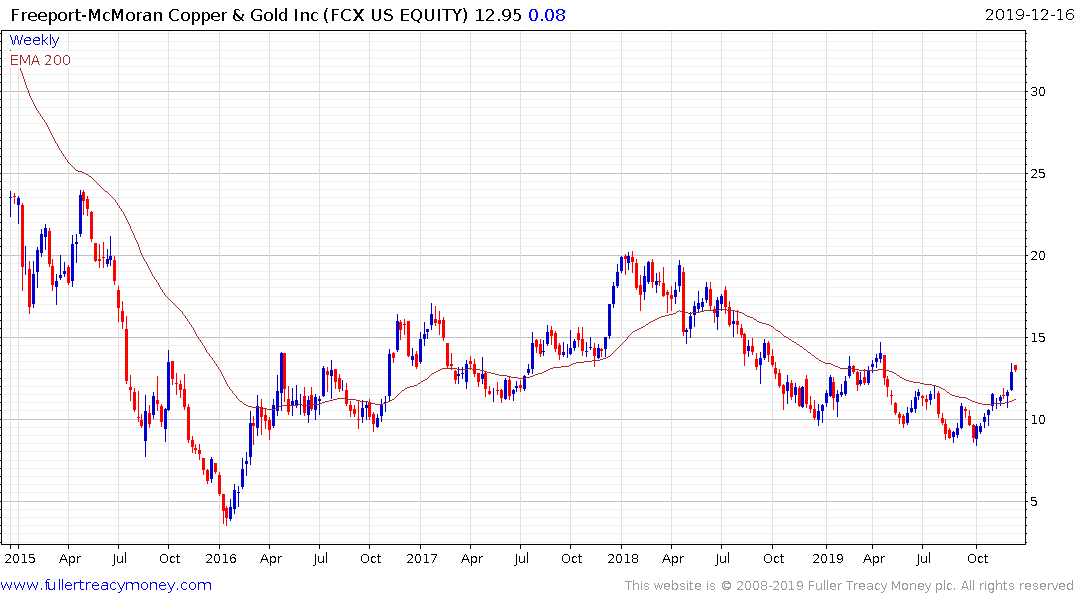Select the 'EMA 200' indicator label
Image resolution: width=1075 pixels, height=600 pixels.
point(40,60)
